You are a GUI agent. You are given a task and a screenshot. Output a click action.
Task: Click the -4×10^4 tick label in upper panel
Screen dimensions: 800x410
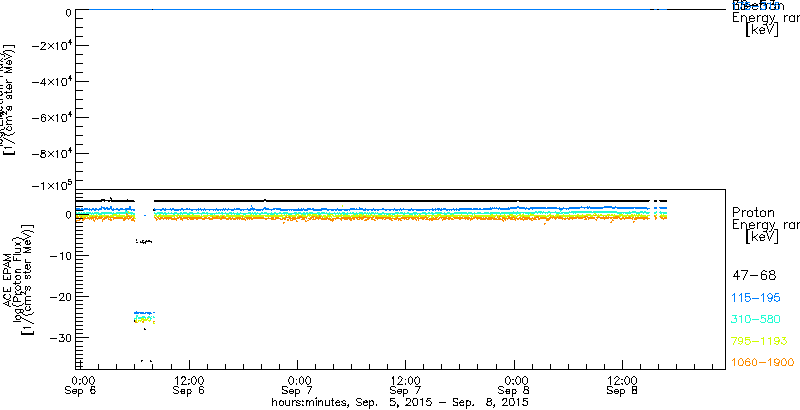pos(51,81)
